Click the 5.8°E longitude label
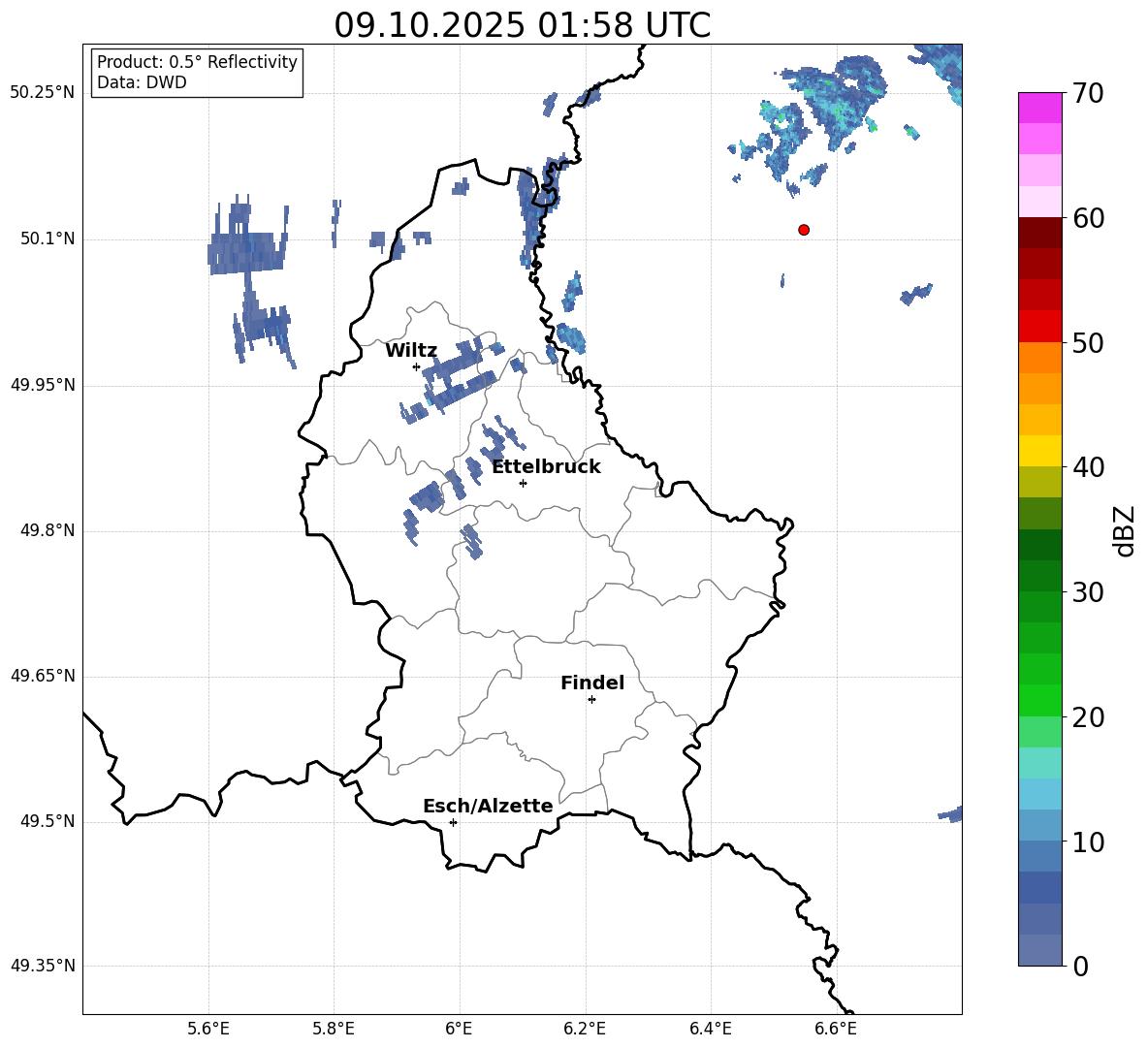Image resolution: width=1148 pixels, height=1048 pixels. (334, 1029)
